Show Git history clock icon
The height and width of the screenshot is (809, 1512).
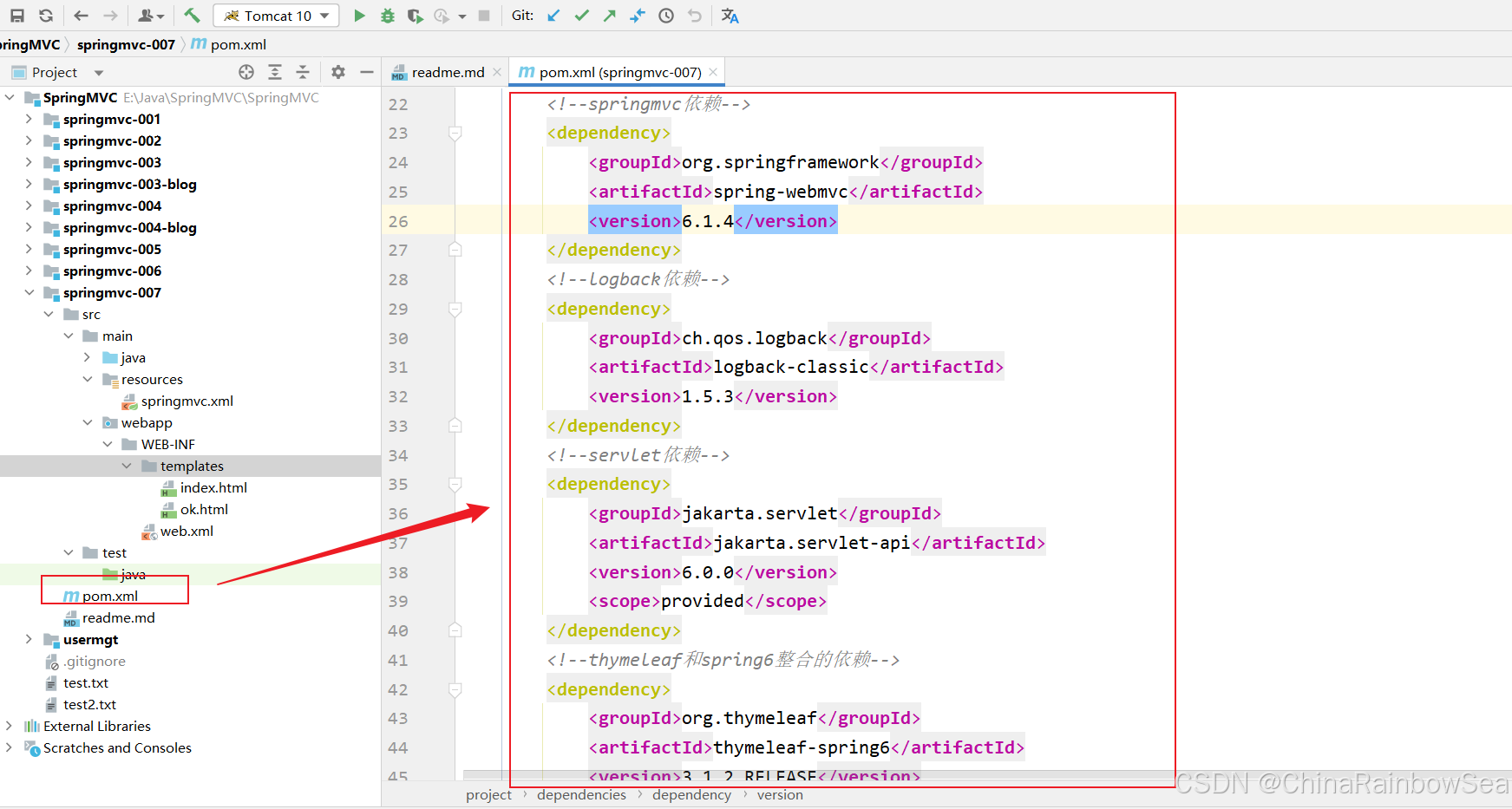[x=666, y=16]
